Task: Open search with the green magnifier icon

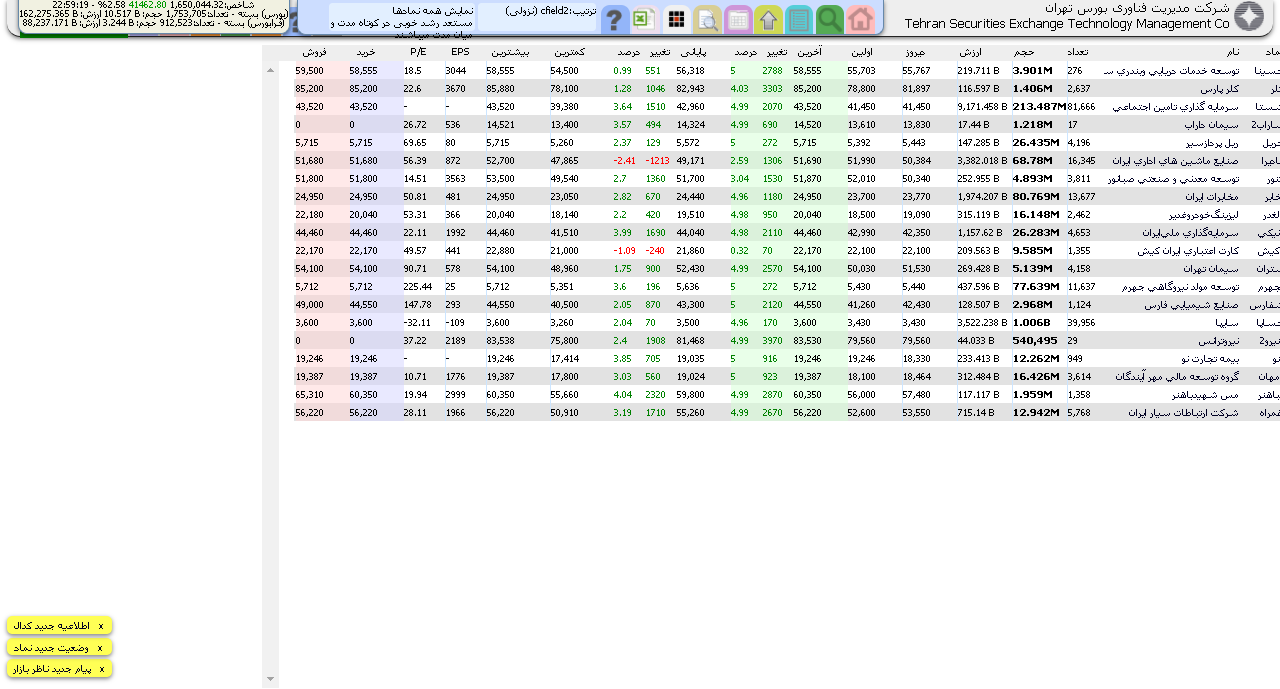Action: pos(830,19)
